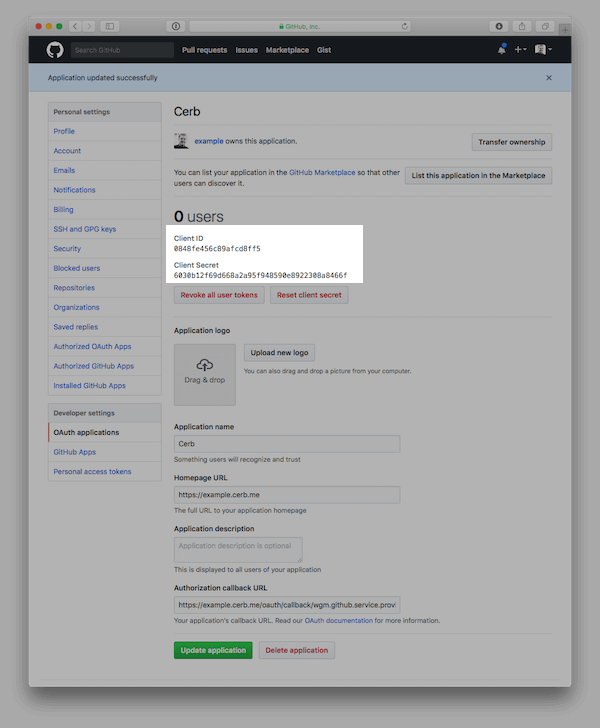Open Authorized OAuth Apps
Viewport: 600px width, 728px height.
[105, 346]
